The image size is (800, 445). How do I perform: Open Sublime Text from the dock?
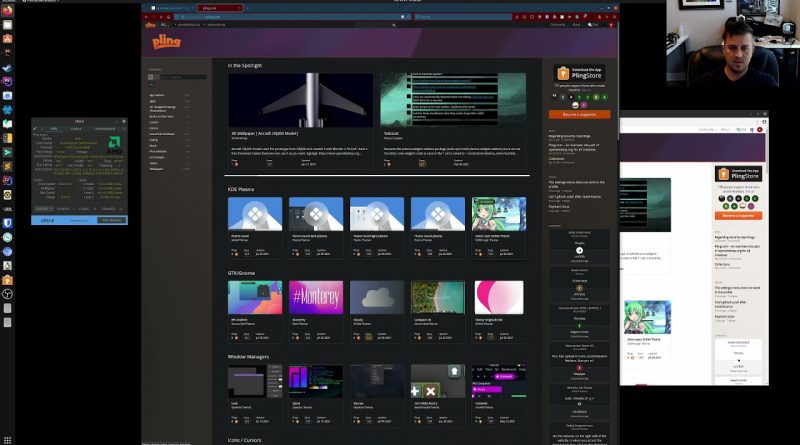(x=8, y=166)
